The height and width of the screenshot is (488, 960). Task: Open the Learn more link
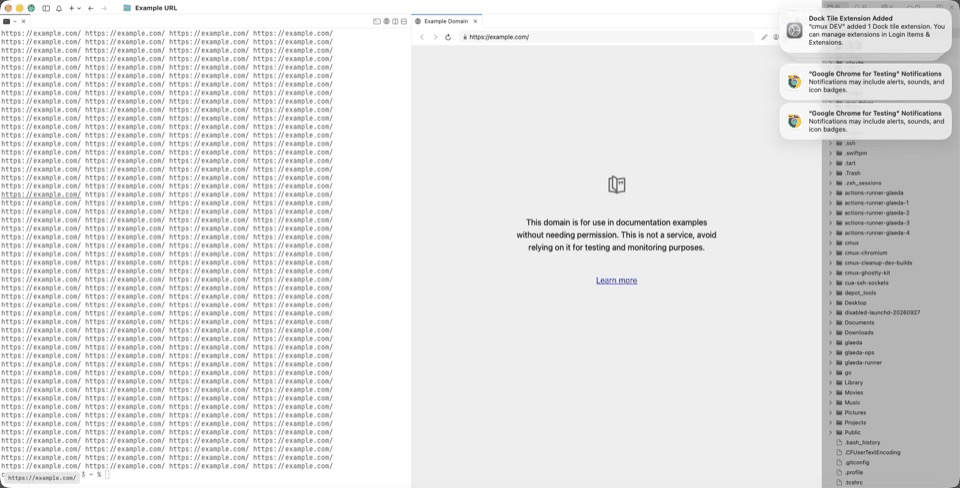(x=617, y=280)
